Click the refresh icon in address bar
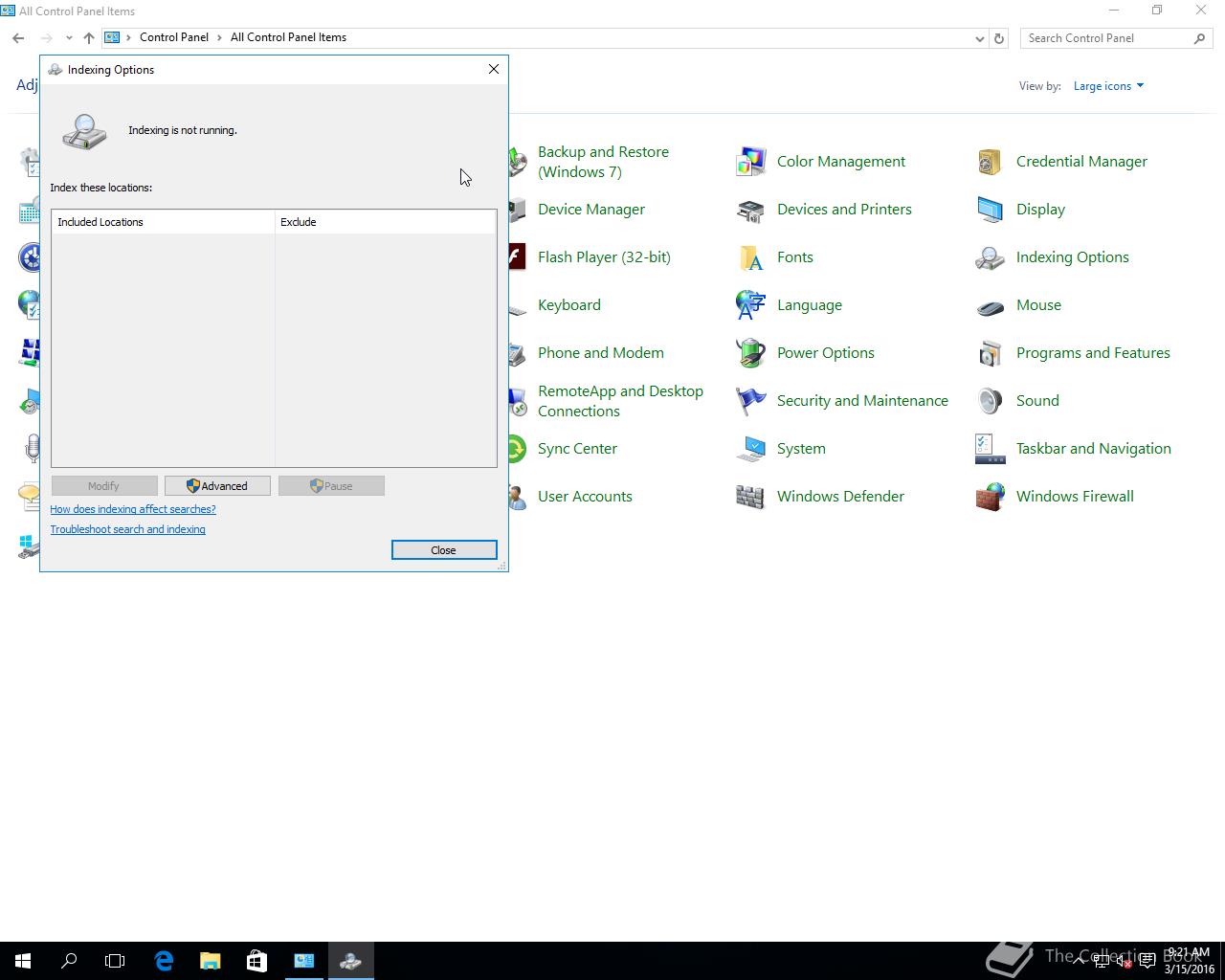The image size is (1225, 980). pos(999,38)
